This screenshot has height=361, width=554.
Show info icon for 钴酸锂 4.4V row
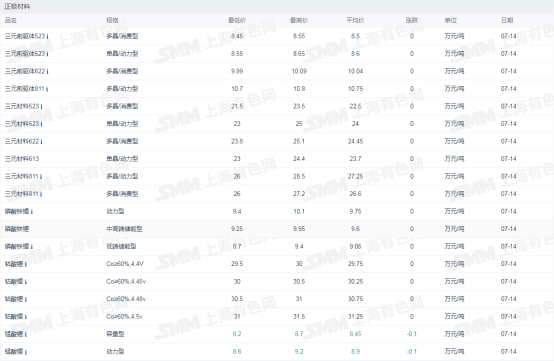click(x=26, y=264)
